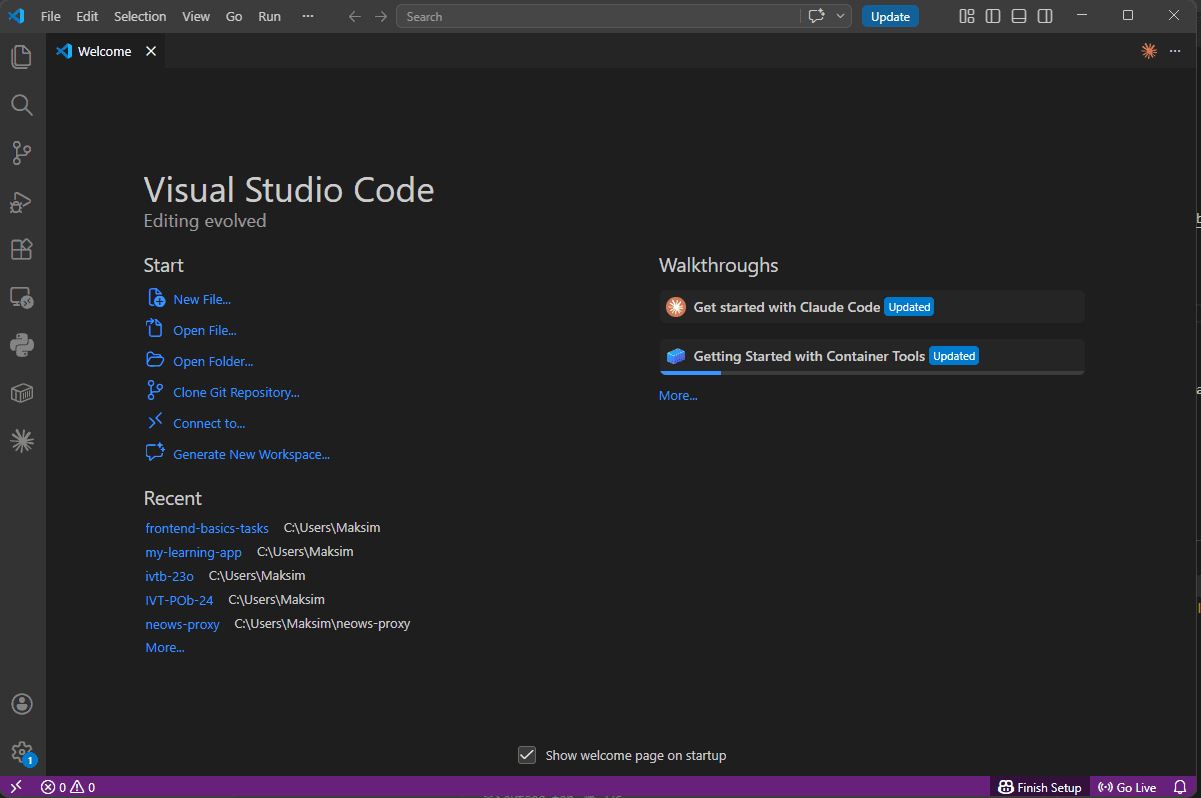Open the Search view in activity bar
The height and width of the screenshot is (798, 1201).
(x=22, y=105)
